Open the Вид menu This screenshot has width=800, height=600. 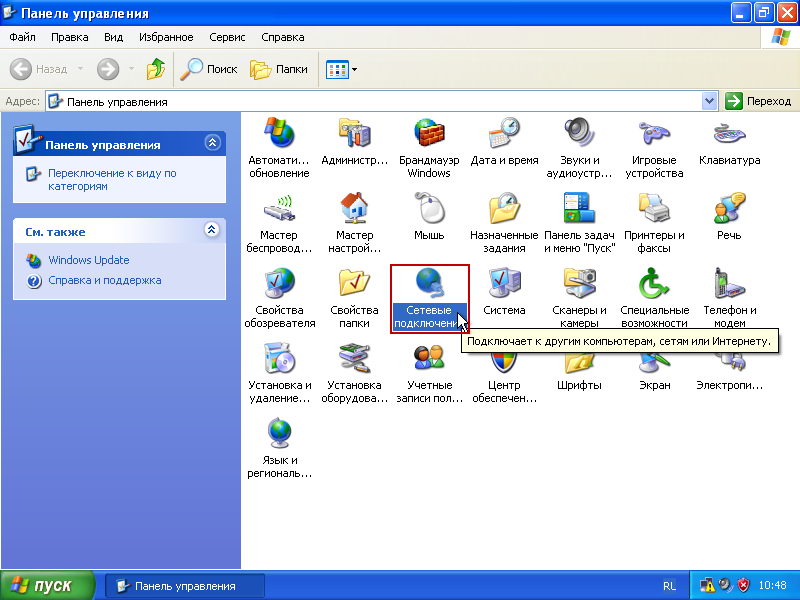[x=113, y=37]
